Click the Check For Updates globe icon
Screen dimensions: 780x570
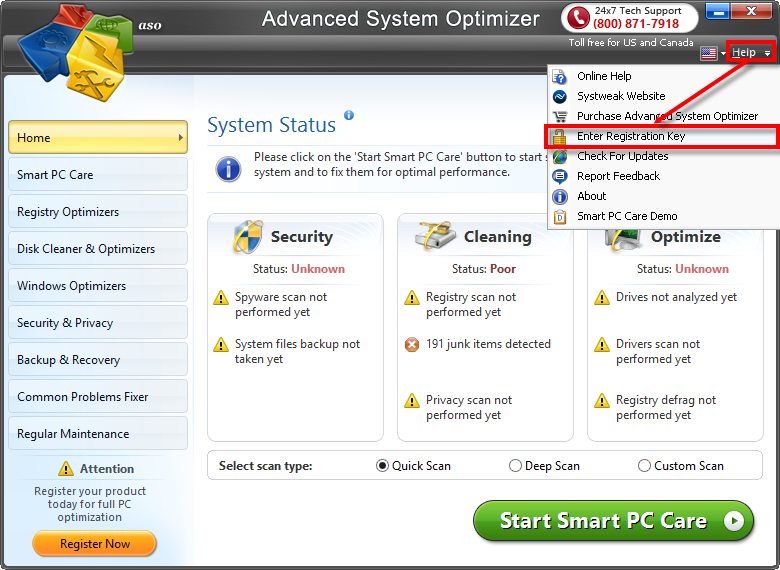(x=560, y=156)
